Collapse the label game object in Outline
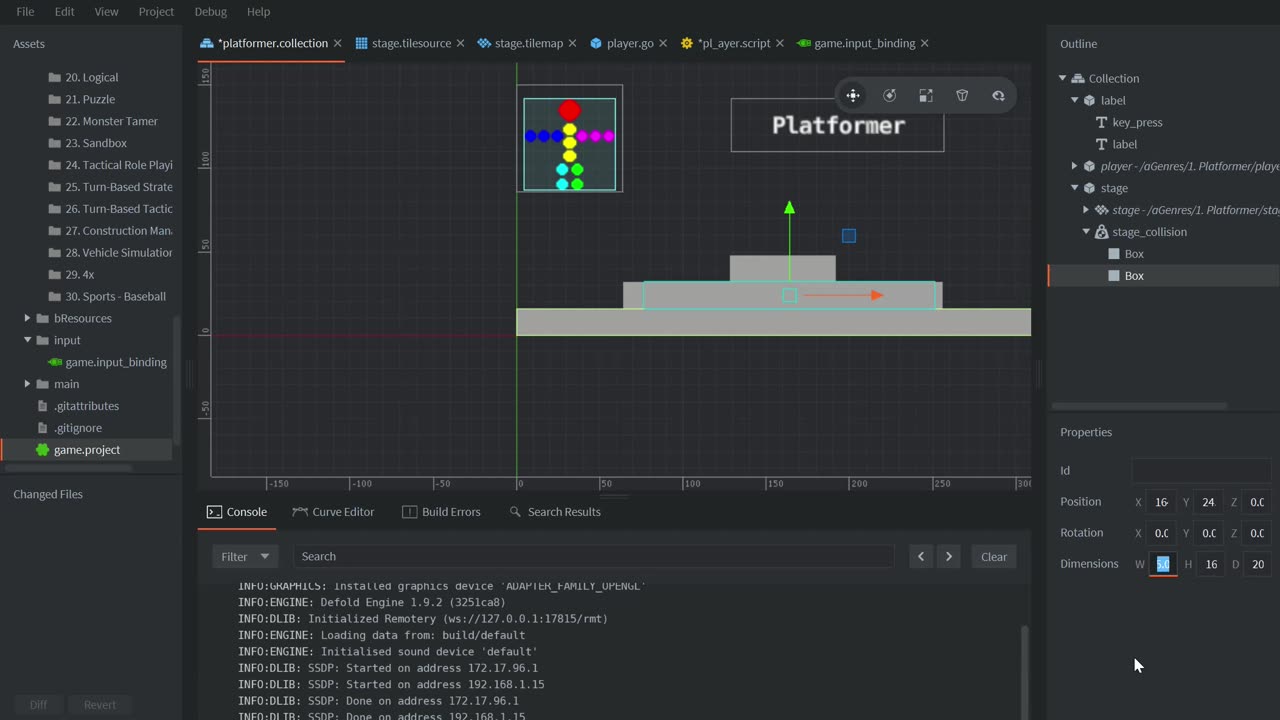The image size is (1280, 720). (1075, 100)
